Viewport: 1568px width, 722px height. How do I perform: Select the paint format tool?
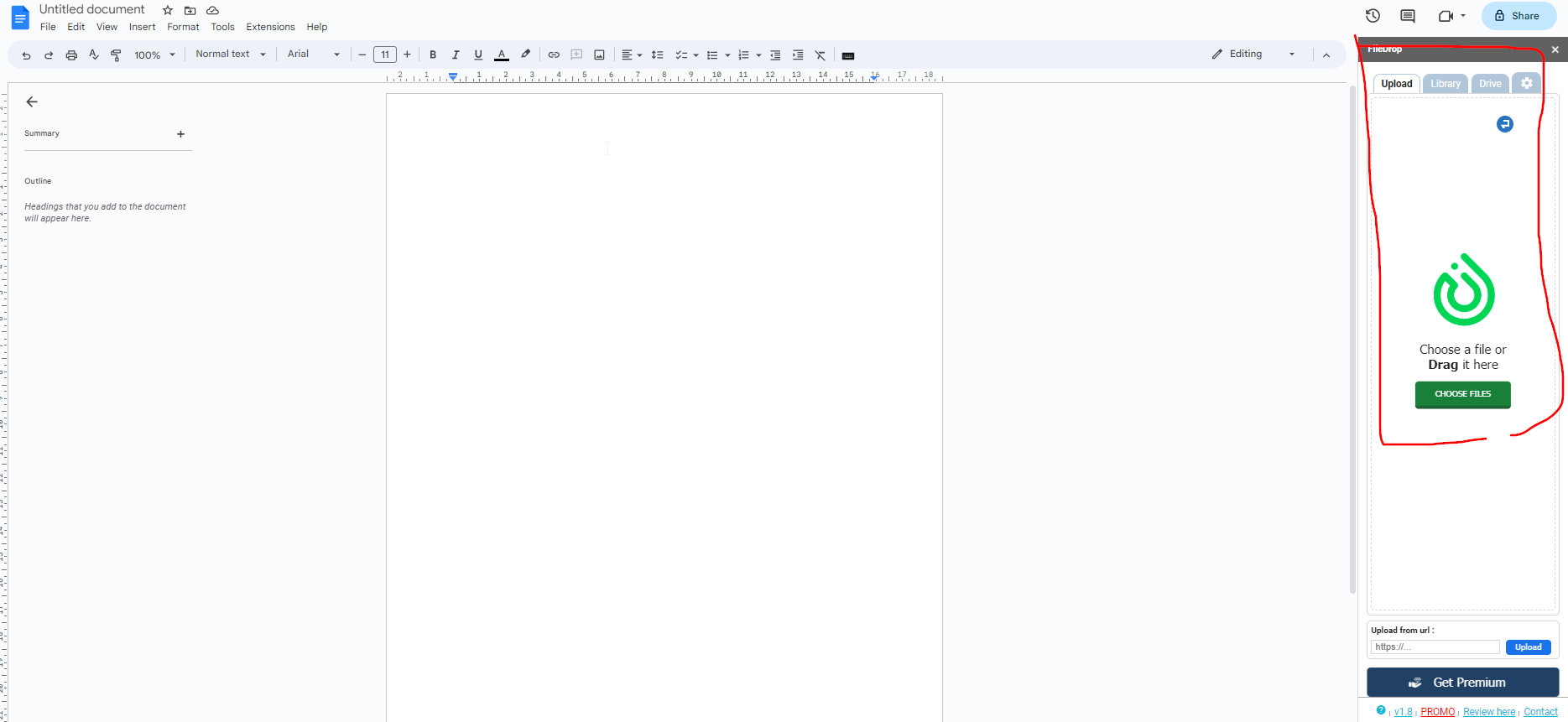pos(116,55)
